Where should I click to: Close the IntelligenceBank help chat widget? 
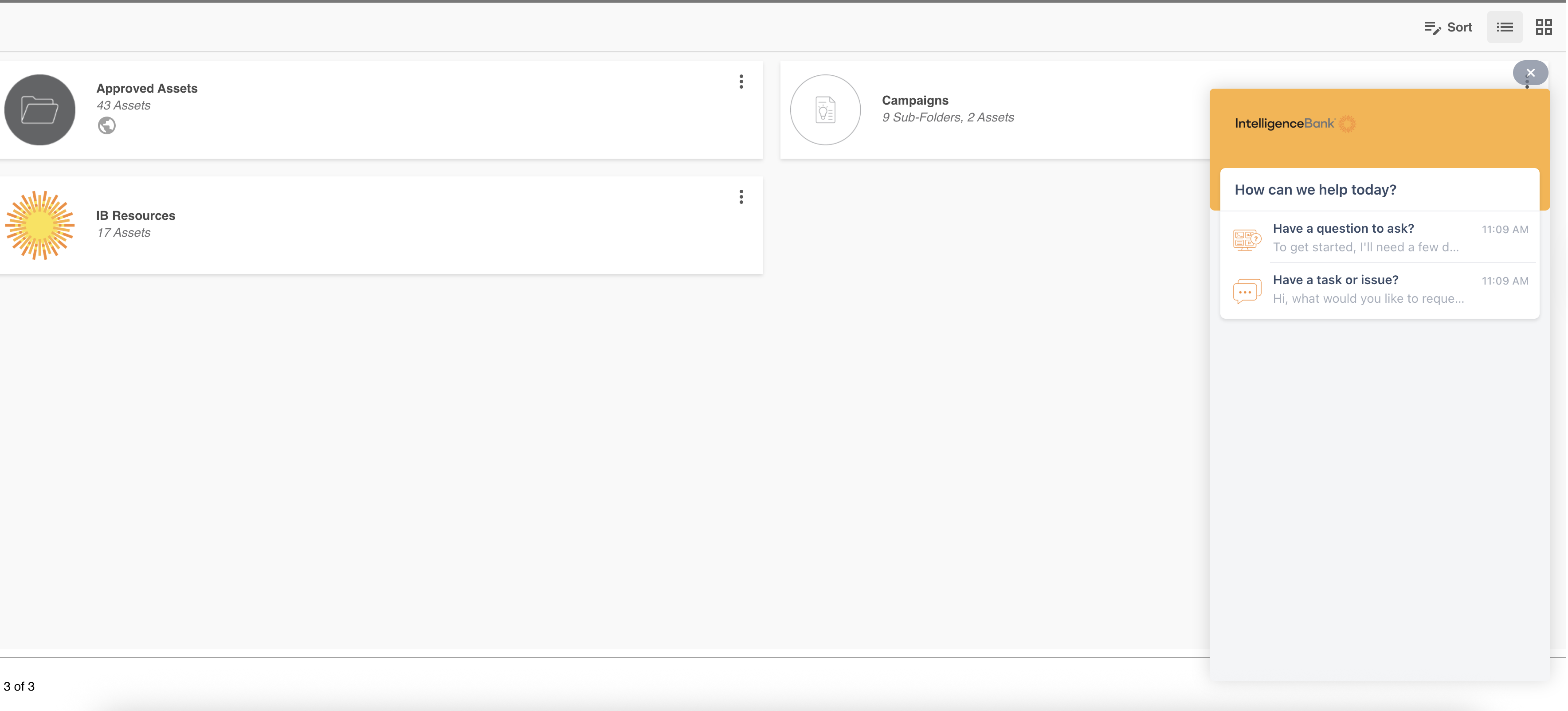[x=1530, y=73]
